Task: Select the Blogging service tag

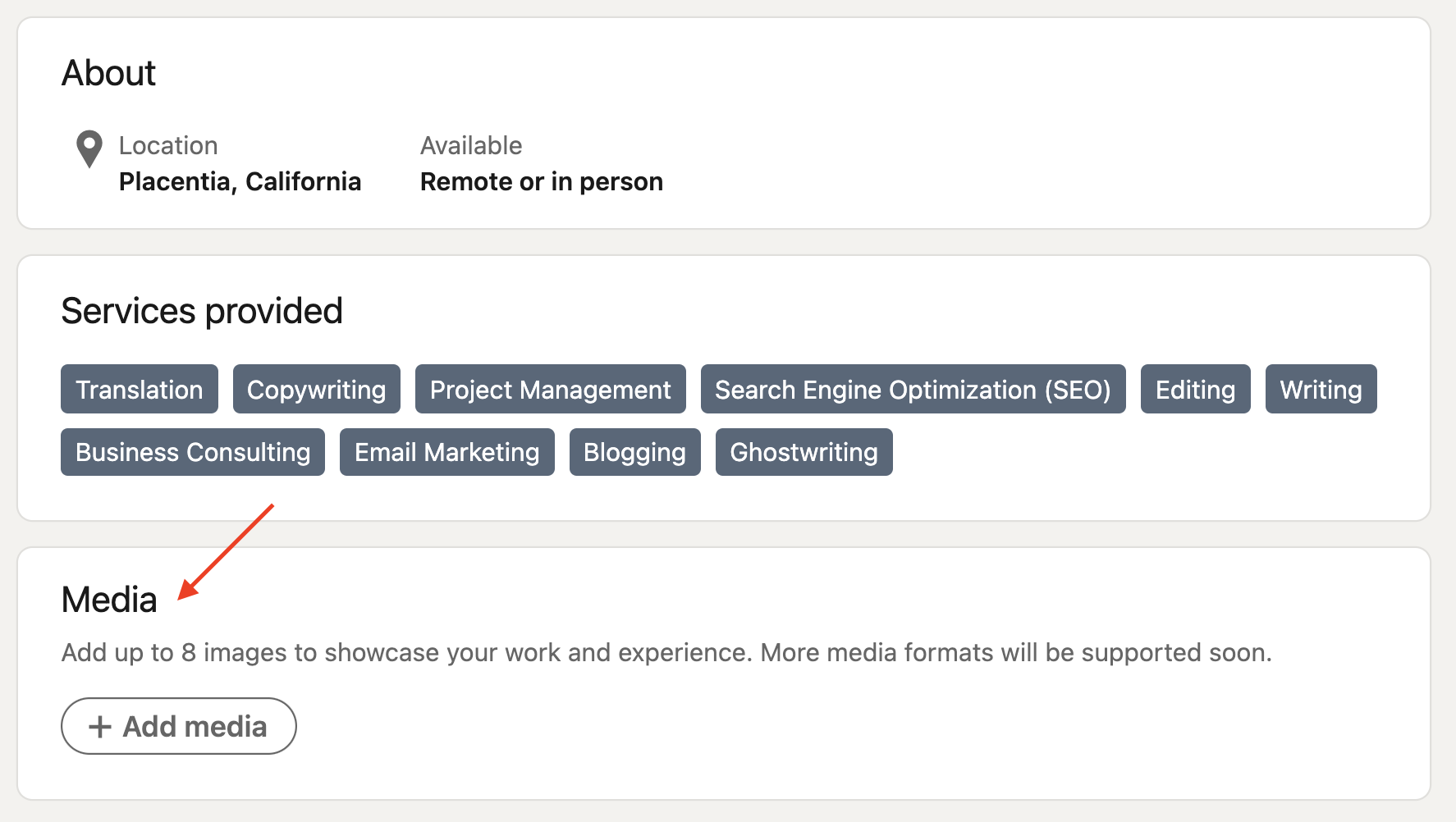Action: click(634, 452)
